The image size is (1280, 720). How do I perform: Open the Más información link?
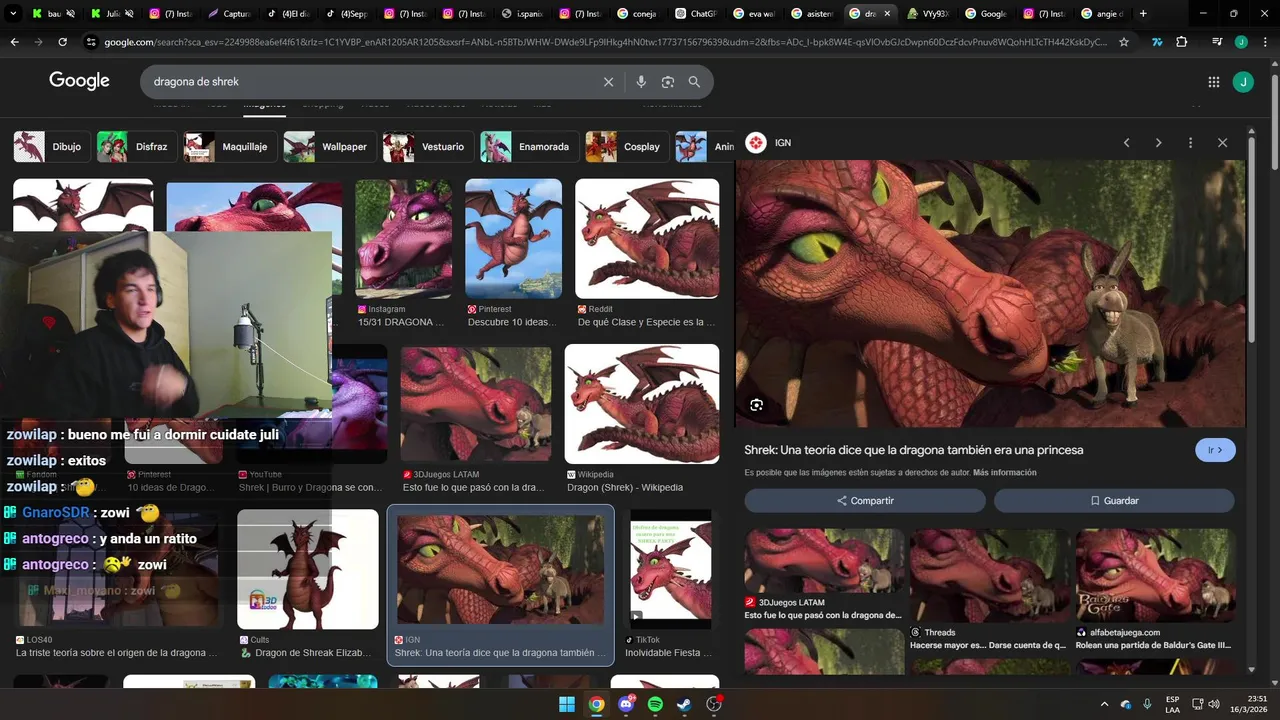[x=1005, y=473]
